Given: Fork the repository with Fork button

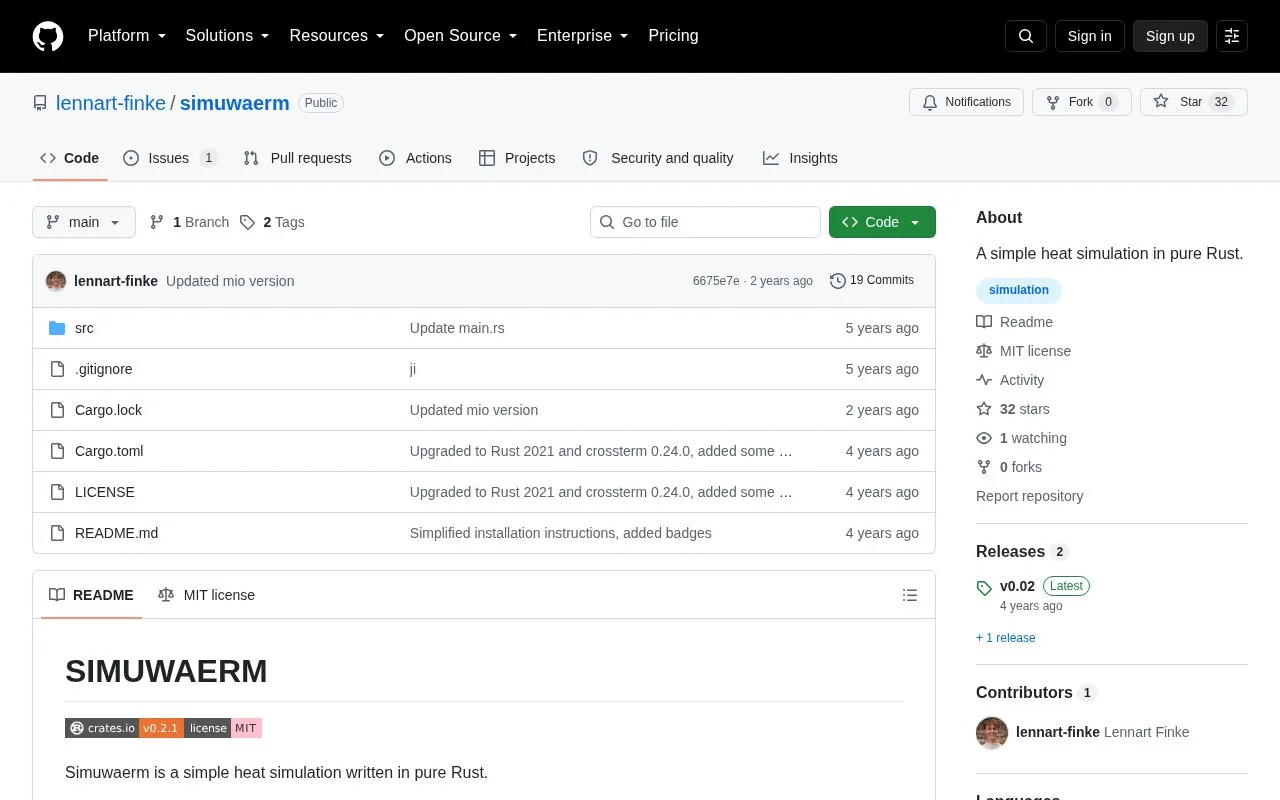Looking at the screenshot, I should point(1081,102).
